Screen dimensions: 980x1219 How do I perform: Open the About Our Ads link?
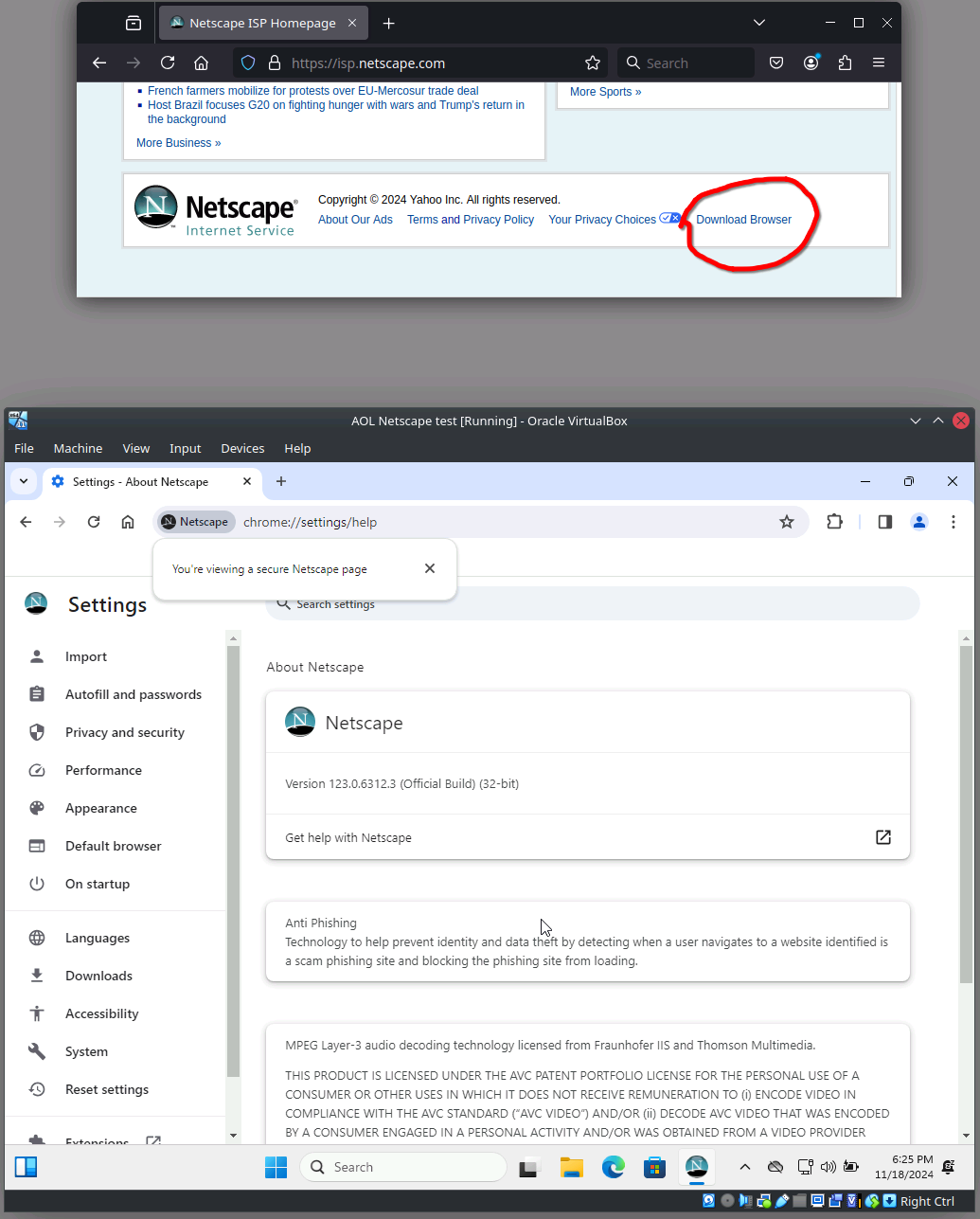[x=355, y=220]
